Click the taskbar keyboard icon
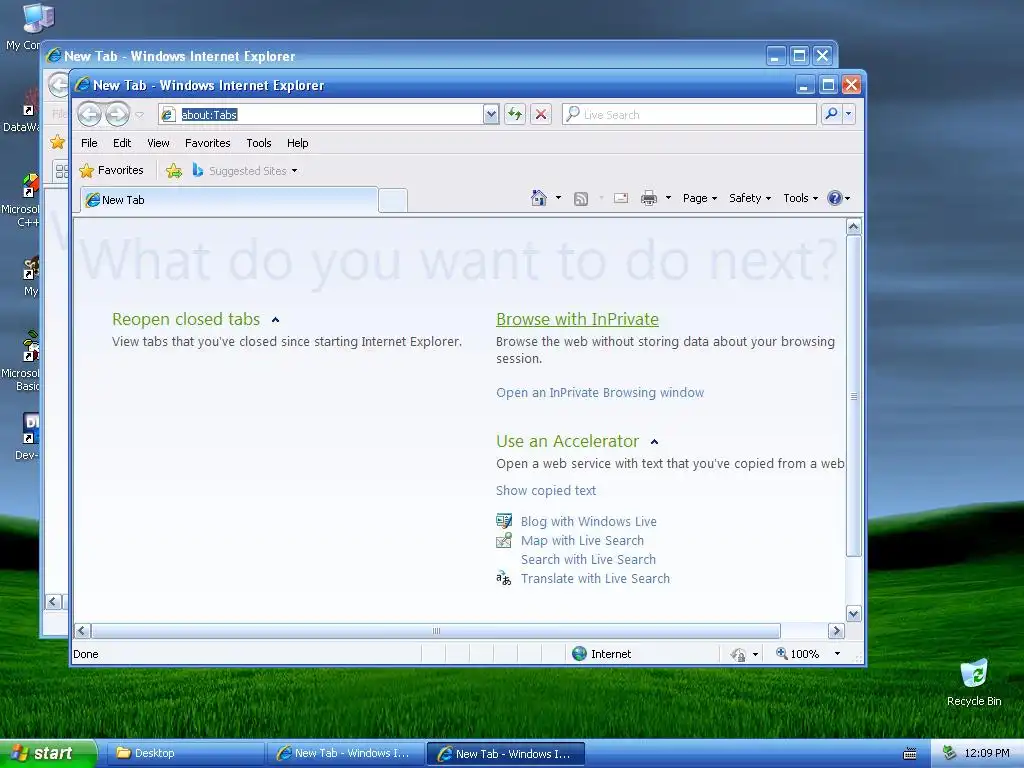 pos(910,754)
